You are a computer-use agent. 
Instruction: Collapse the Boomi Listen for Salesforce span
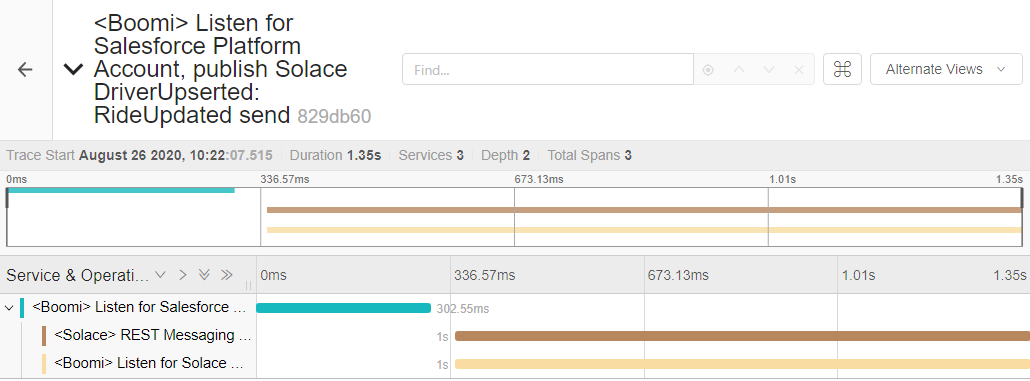9,307
